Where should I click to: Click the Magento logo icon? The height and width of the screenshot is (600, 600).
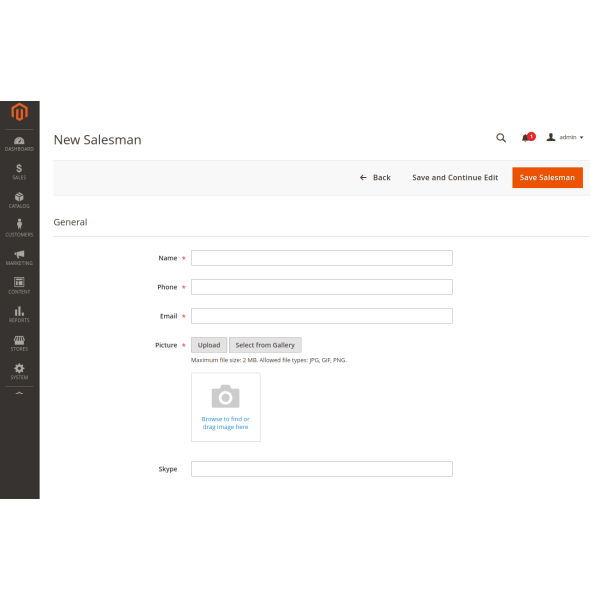tap(19, 112)
